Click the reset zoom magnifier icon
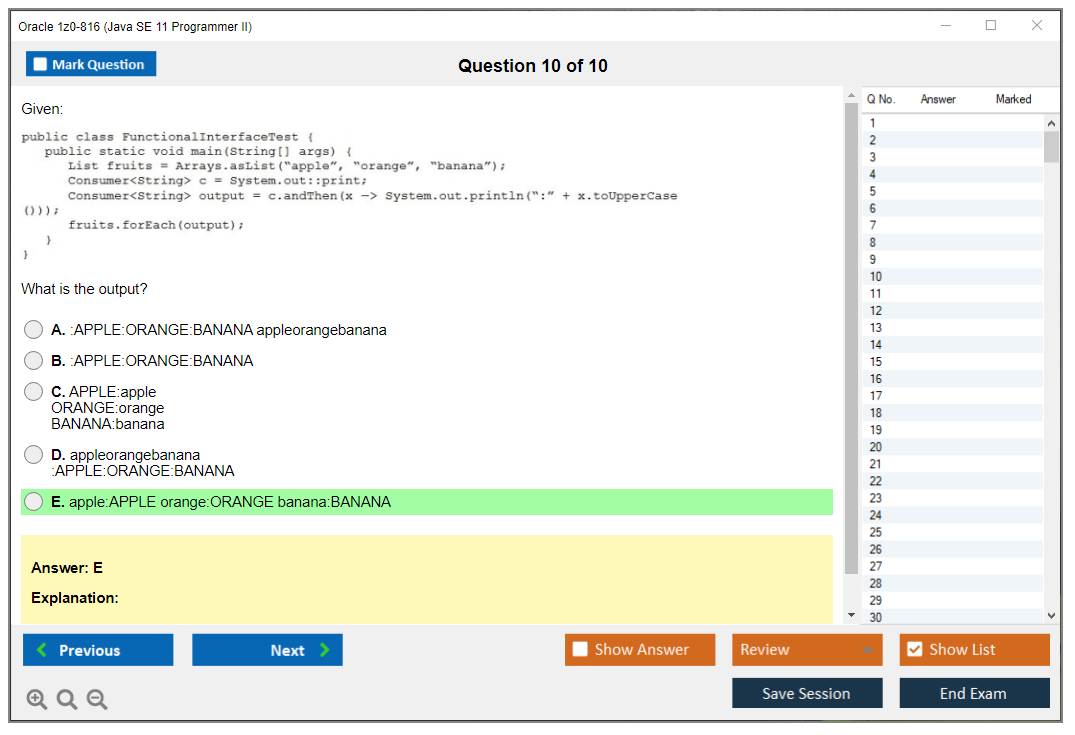 (x=67, y=699)
